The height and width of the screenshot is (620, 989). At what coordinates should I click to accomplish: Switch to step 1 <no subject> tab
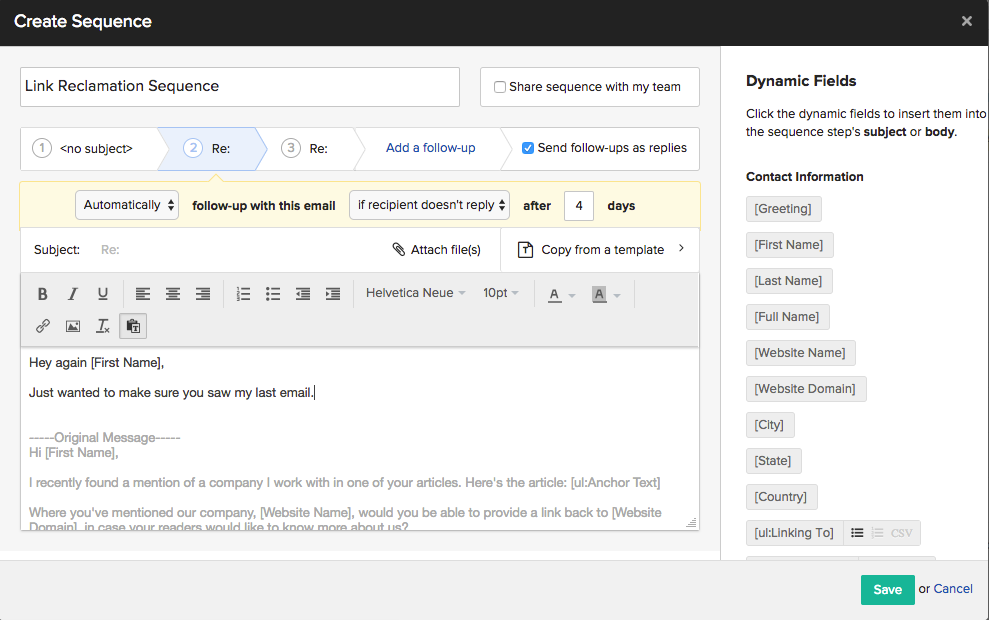(x=88, y=148)
